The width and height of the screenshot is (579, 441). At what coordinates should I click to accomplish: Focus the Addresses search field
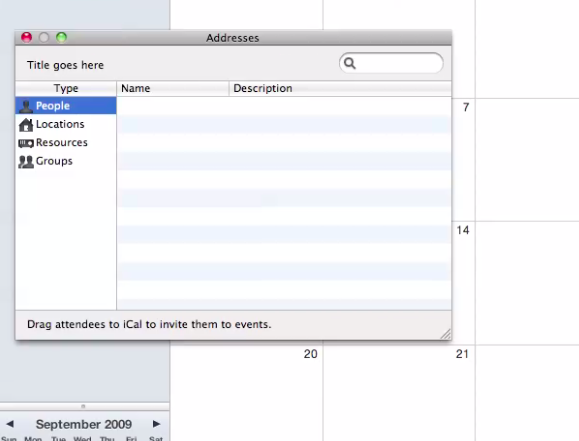coord(391,63)
